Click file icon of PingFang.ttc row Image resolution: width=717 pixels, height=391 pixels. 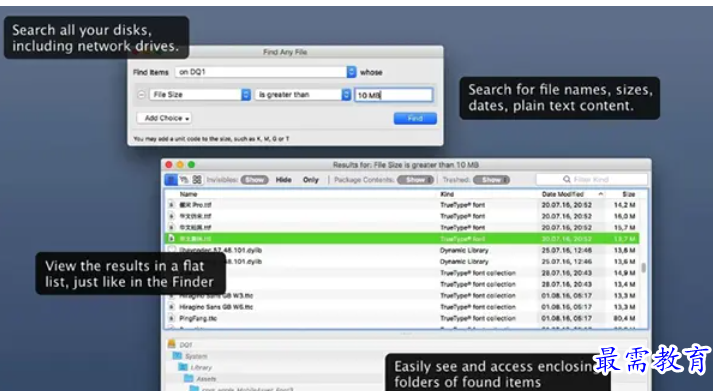pyautogui.click(x=171, y=318)
